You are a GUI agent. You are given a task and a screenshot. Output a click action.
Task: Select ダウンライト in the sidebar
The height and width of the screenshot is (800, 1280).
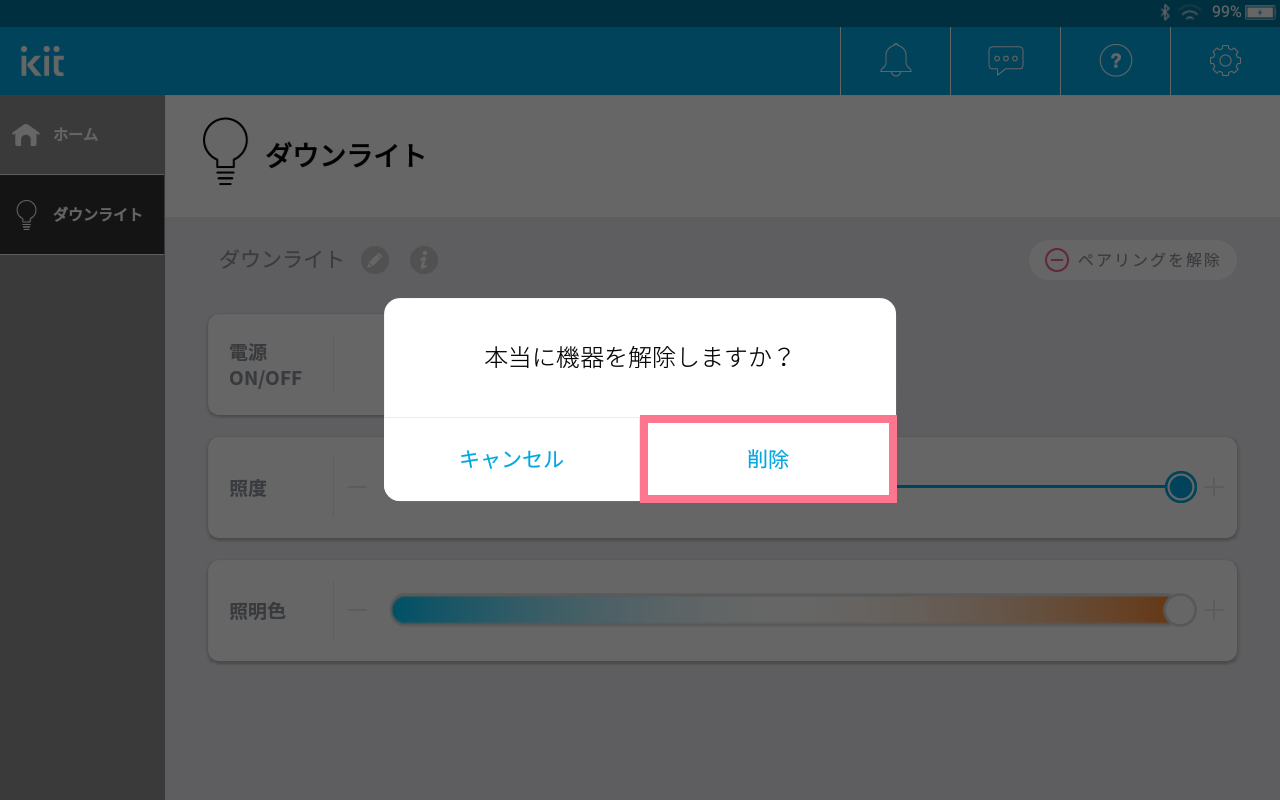click(x=82, y=214)
